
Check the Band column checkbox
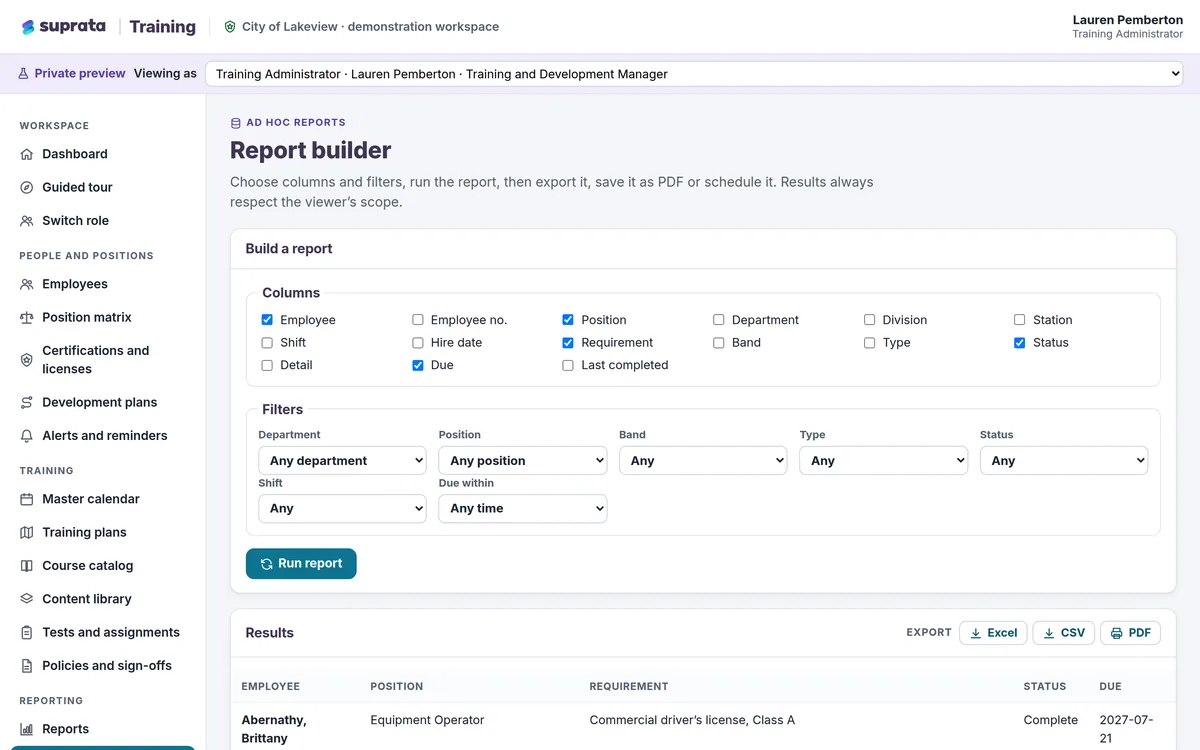(719, 343)
